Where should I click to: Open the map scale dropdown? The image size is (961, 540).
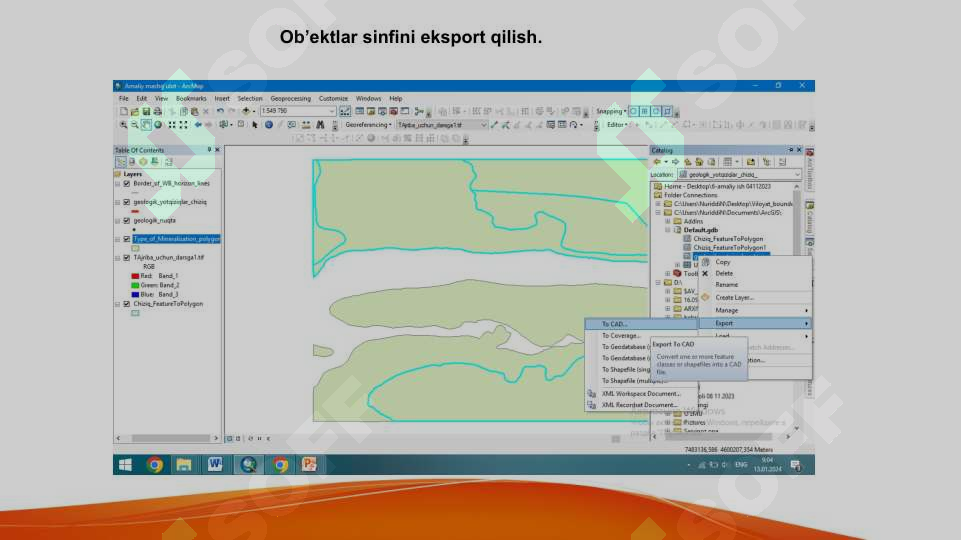332,112
